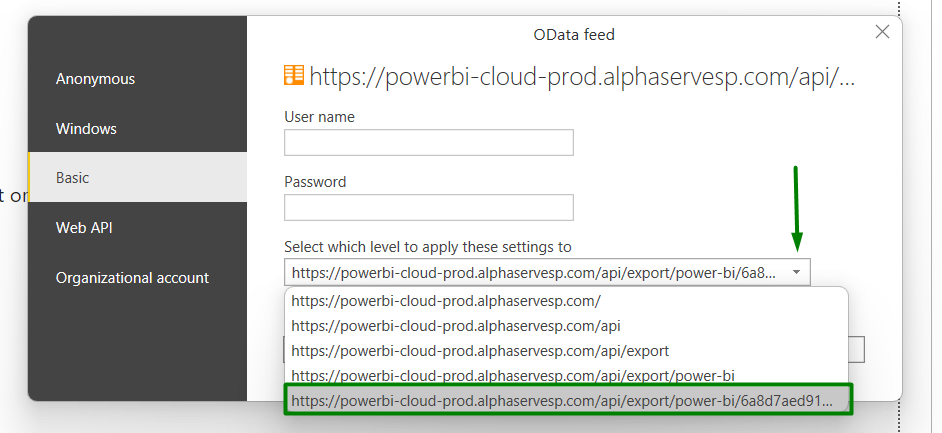Click the OData feed dialog title
The image size is (942, 433).
[x=574, y=35]
